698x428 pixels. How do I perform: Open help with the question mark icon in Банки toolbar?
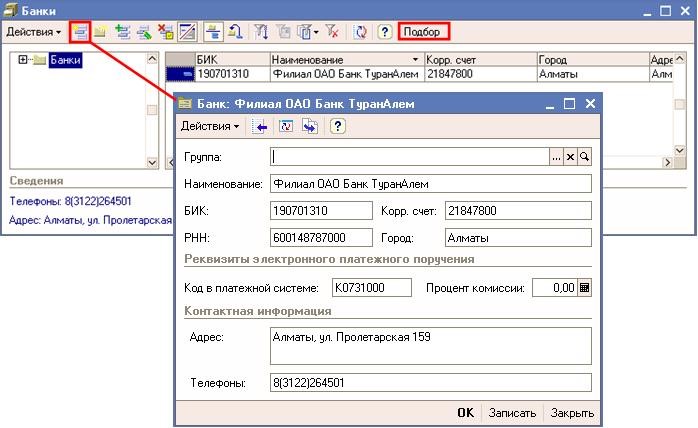384,32
